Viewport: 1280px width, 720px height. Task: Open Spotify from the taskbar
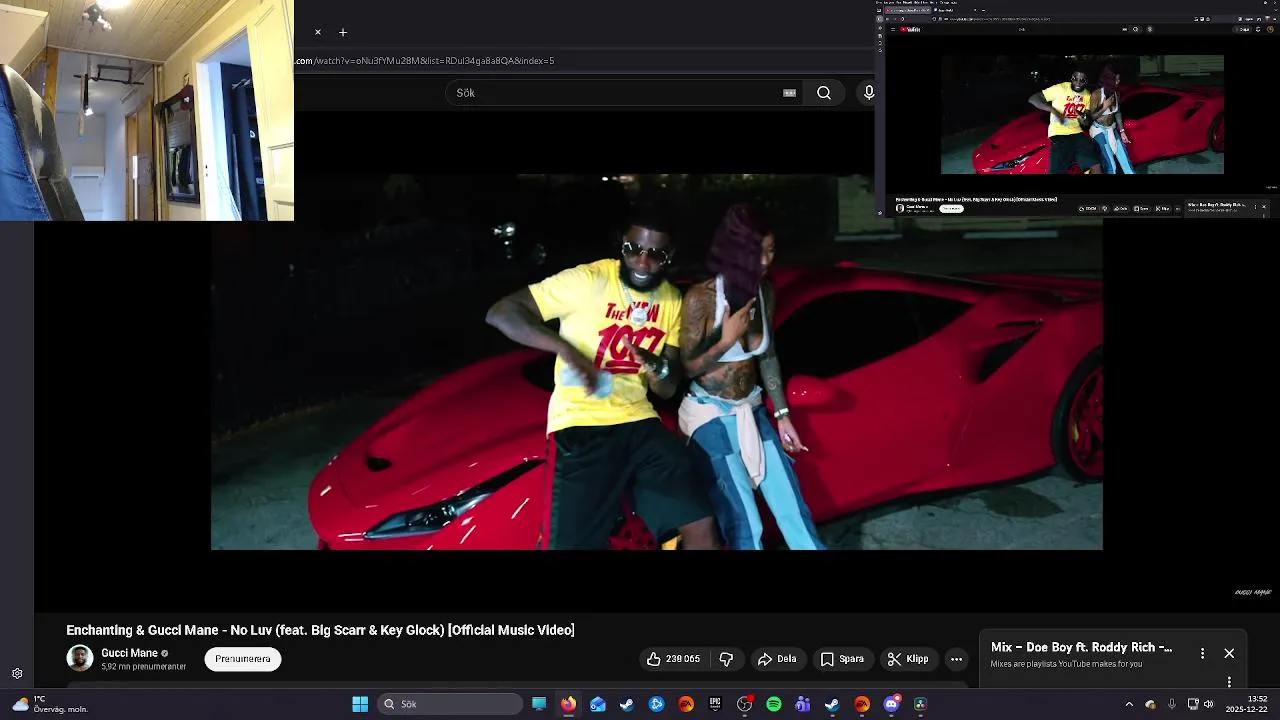(774, 704)
